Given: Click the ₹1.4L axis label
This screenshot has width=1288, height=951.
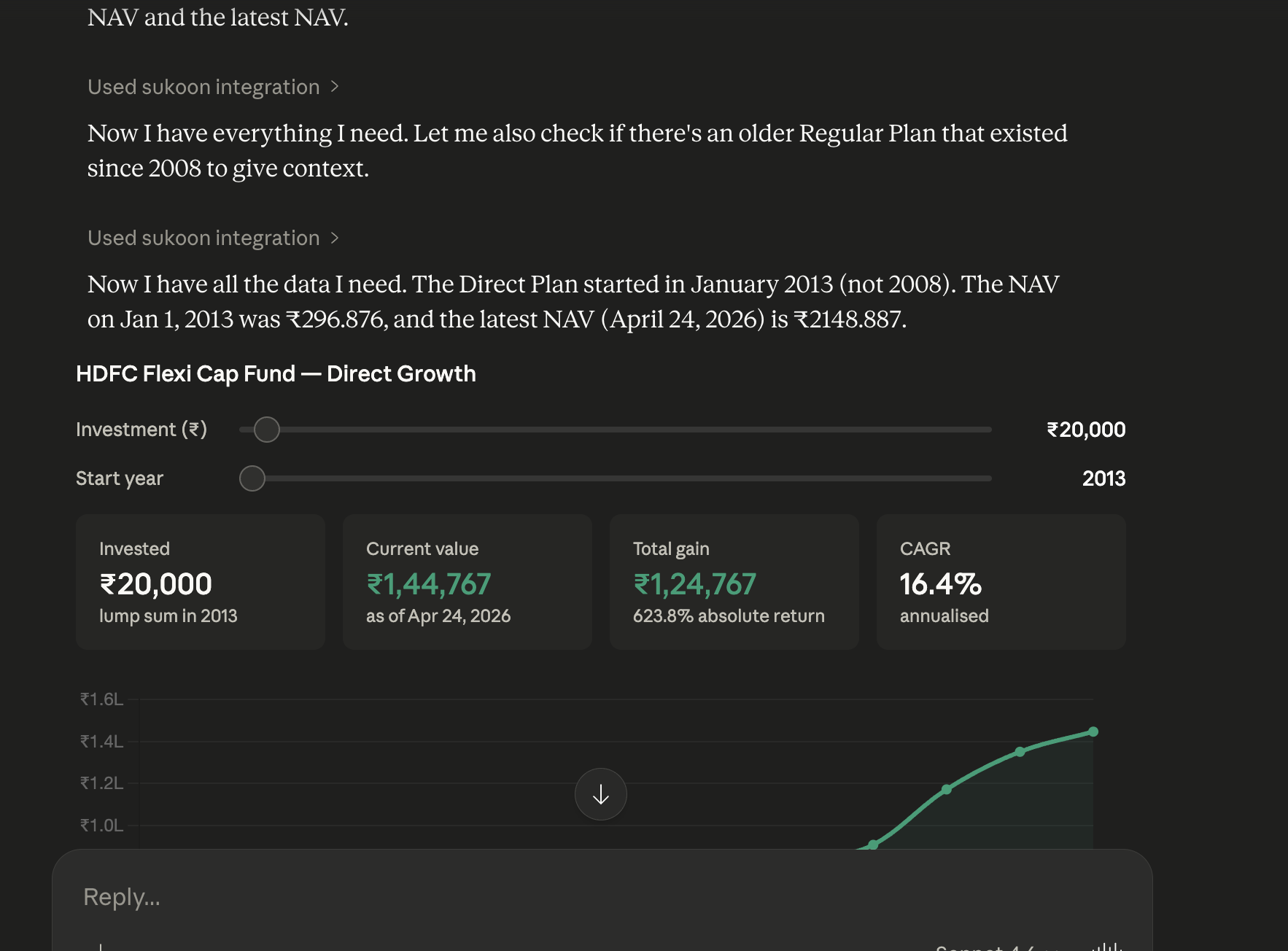Looking at the screenshot, I should tap(101, 741).
